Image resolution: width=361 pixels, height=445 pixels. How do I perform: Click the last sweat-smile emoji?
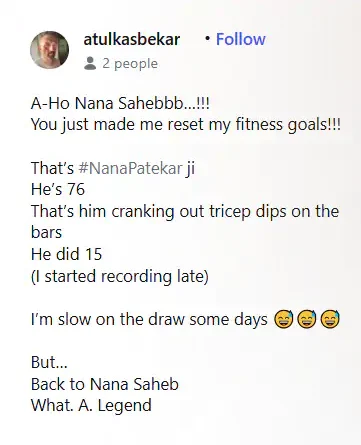(330, 319)
